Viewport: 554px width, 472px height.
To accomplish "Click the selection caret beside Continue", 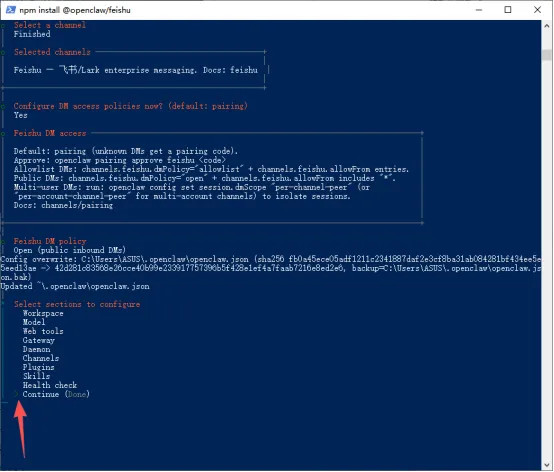I will (16, 394).
